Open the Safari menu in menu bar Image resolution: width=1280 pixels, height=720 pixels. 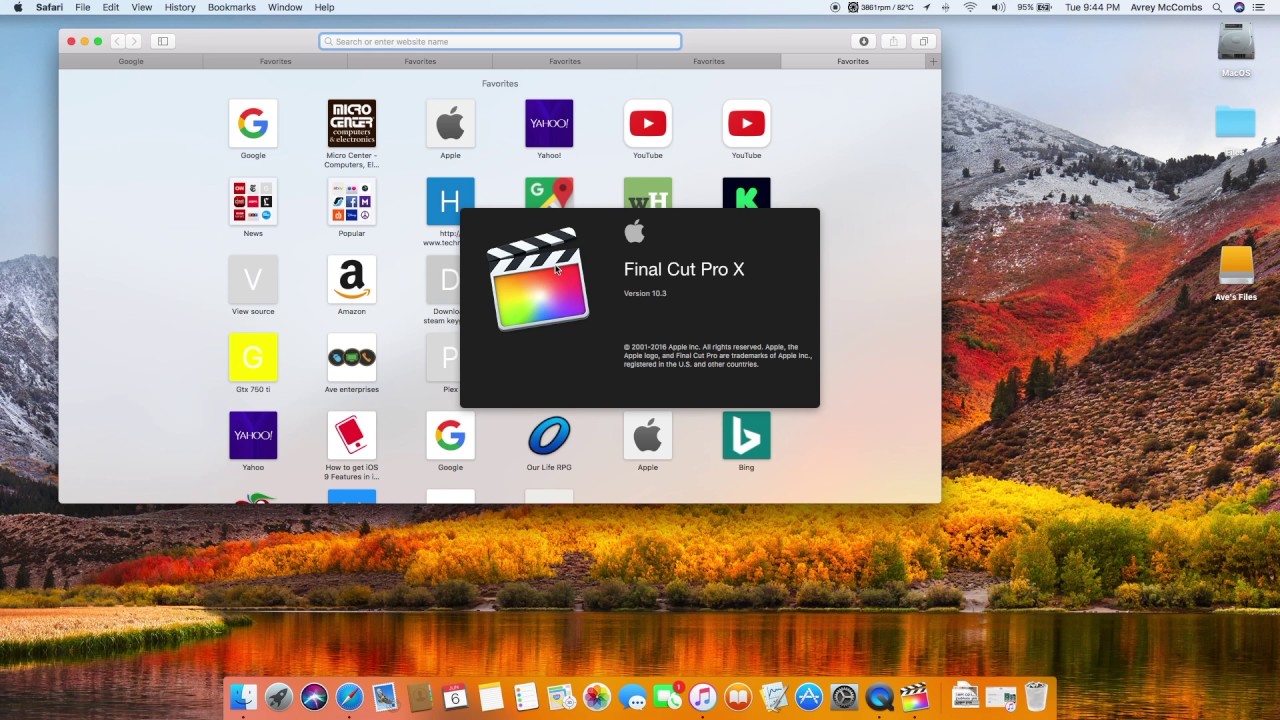click(x=49, y=7)
